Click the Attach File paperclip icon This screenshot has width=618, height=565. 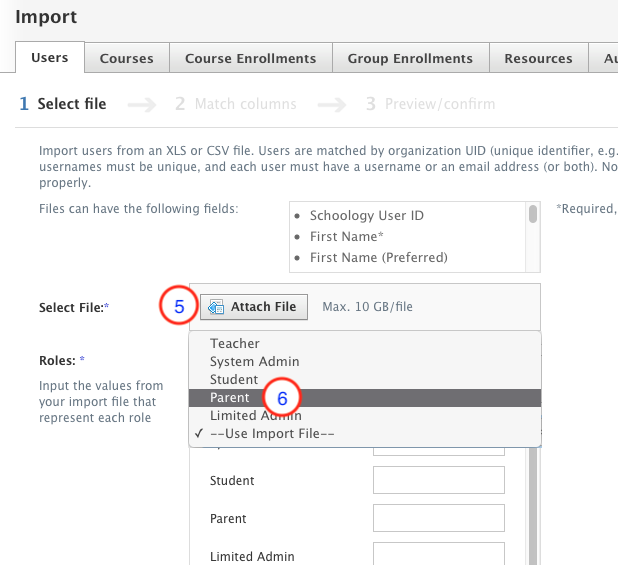click(x=216, y=307)
